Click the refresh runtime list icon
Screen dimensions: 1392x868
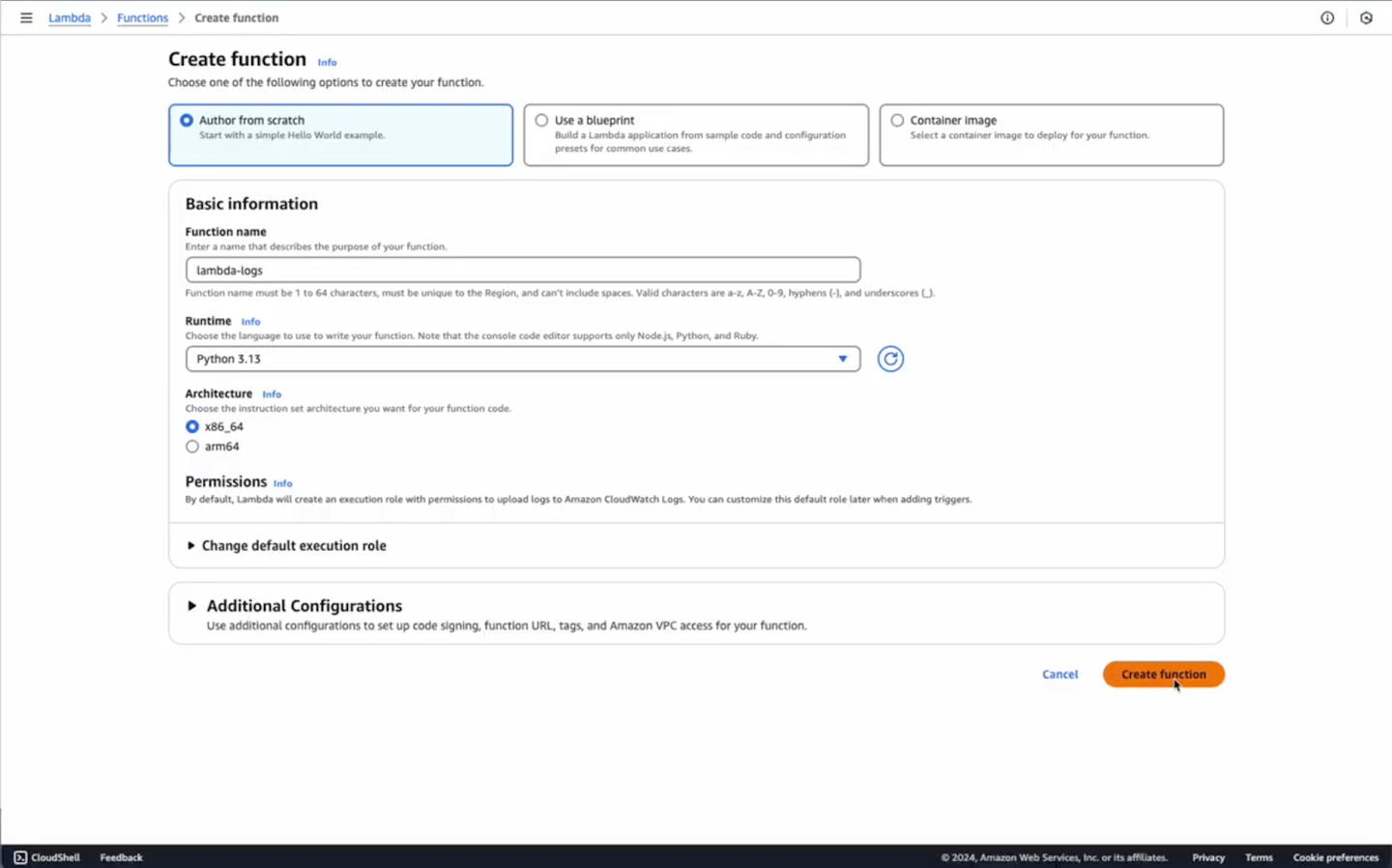(x=889, y=359)
